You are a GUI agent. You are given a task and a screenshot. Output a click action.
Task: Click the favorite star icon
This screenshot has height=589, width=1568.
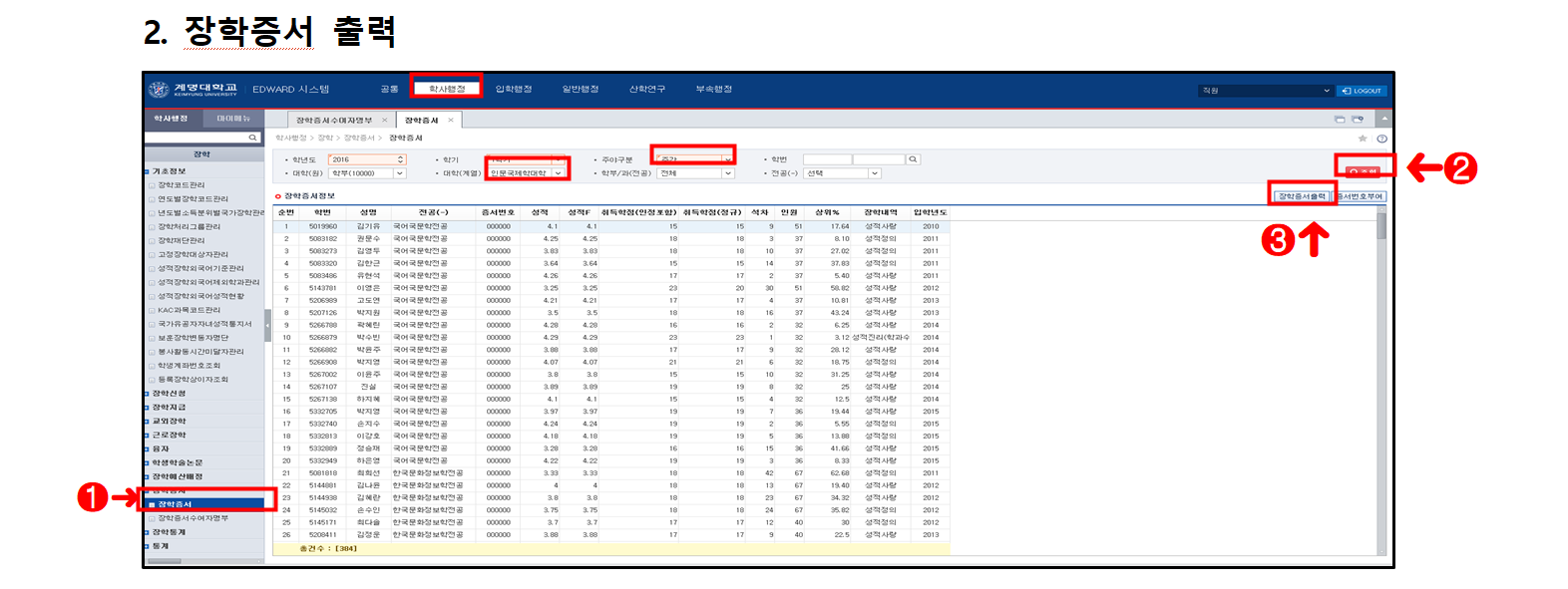pyautogui.click(x=1363, y=139)
